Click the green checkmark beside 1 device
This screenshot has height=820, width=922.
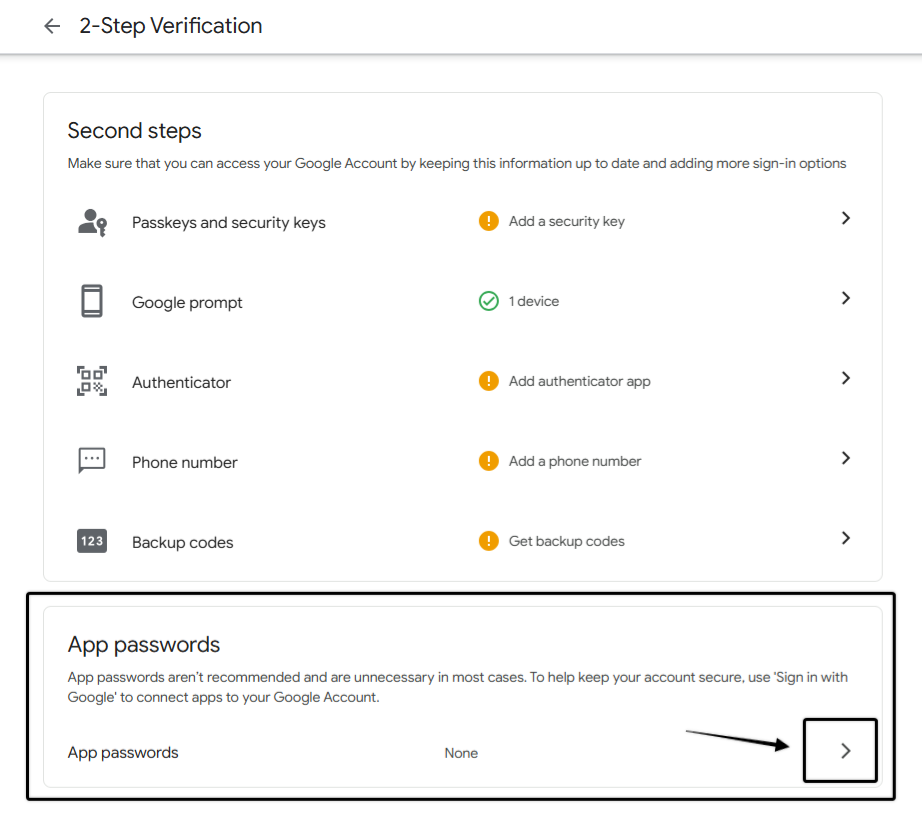pyautogui.click(x=489, y=301)
